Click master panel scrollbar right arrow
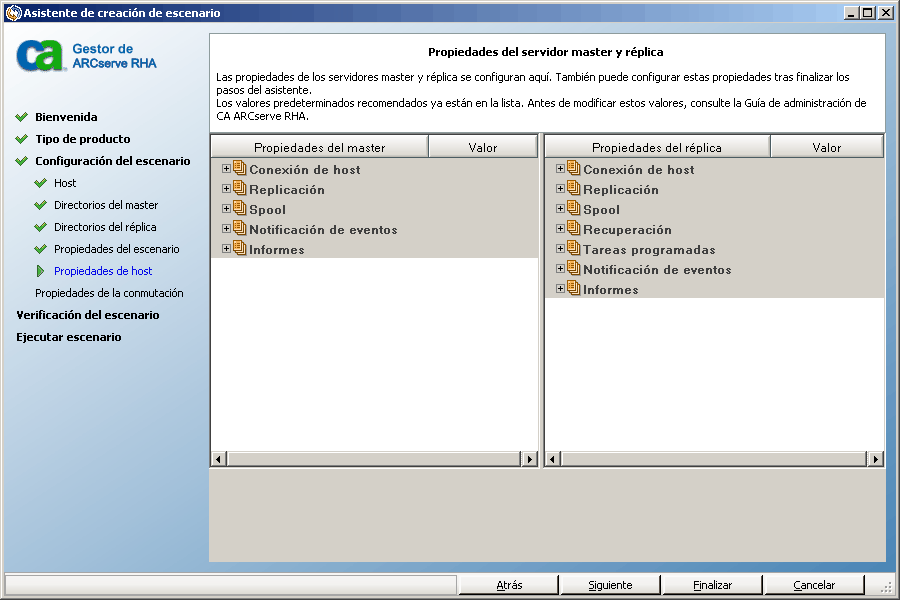The width and height of the screenshot is (900, 600). point(529,459)
